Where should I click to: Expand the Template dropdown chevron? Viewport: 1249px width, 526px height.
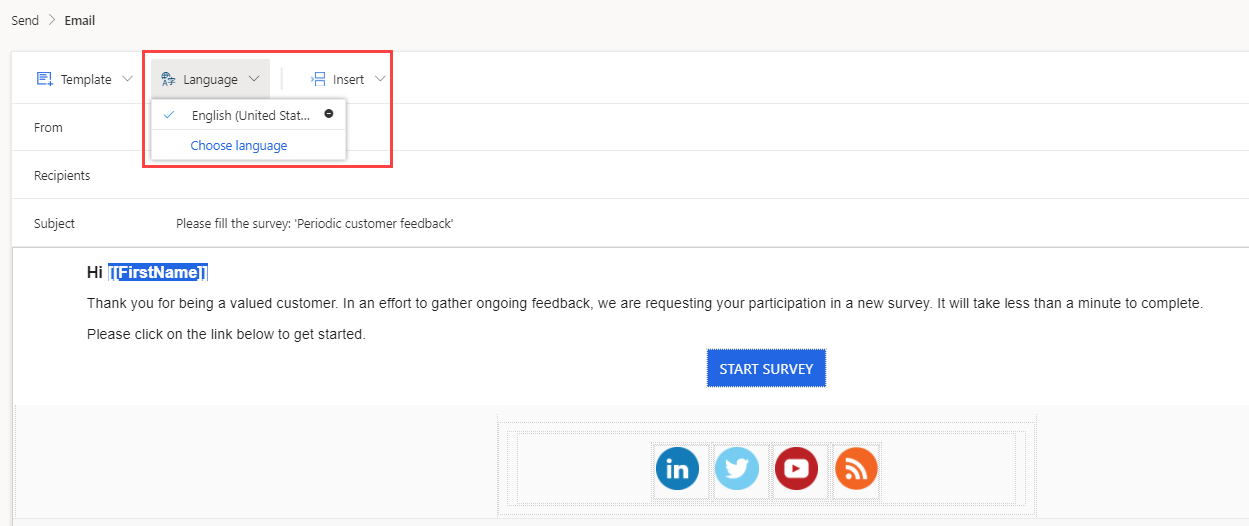pos(127,79)
